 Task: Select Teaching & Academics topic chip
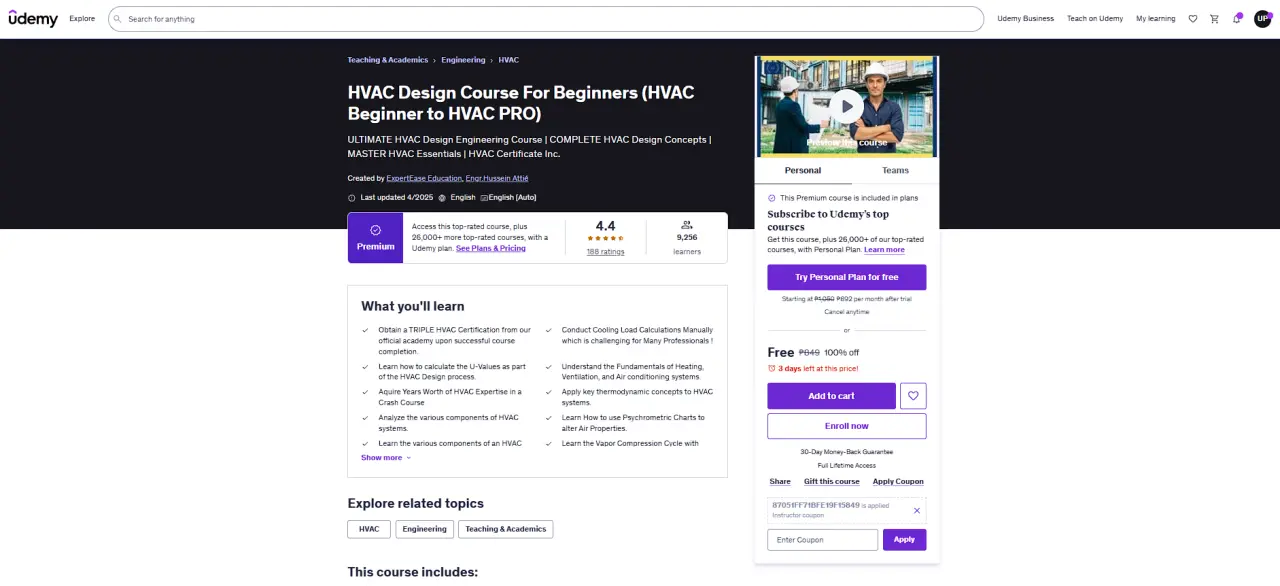pyautogui.click(x=506, y=529)
